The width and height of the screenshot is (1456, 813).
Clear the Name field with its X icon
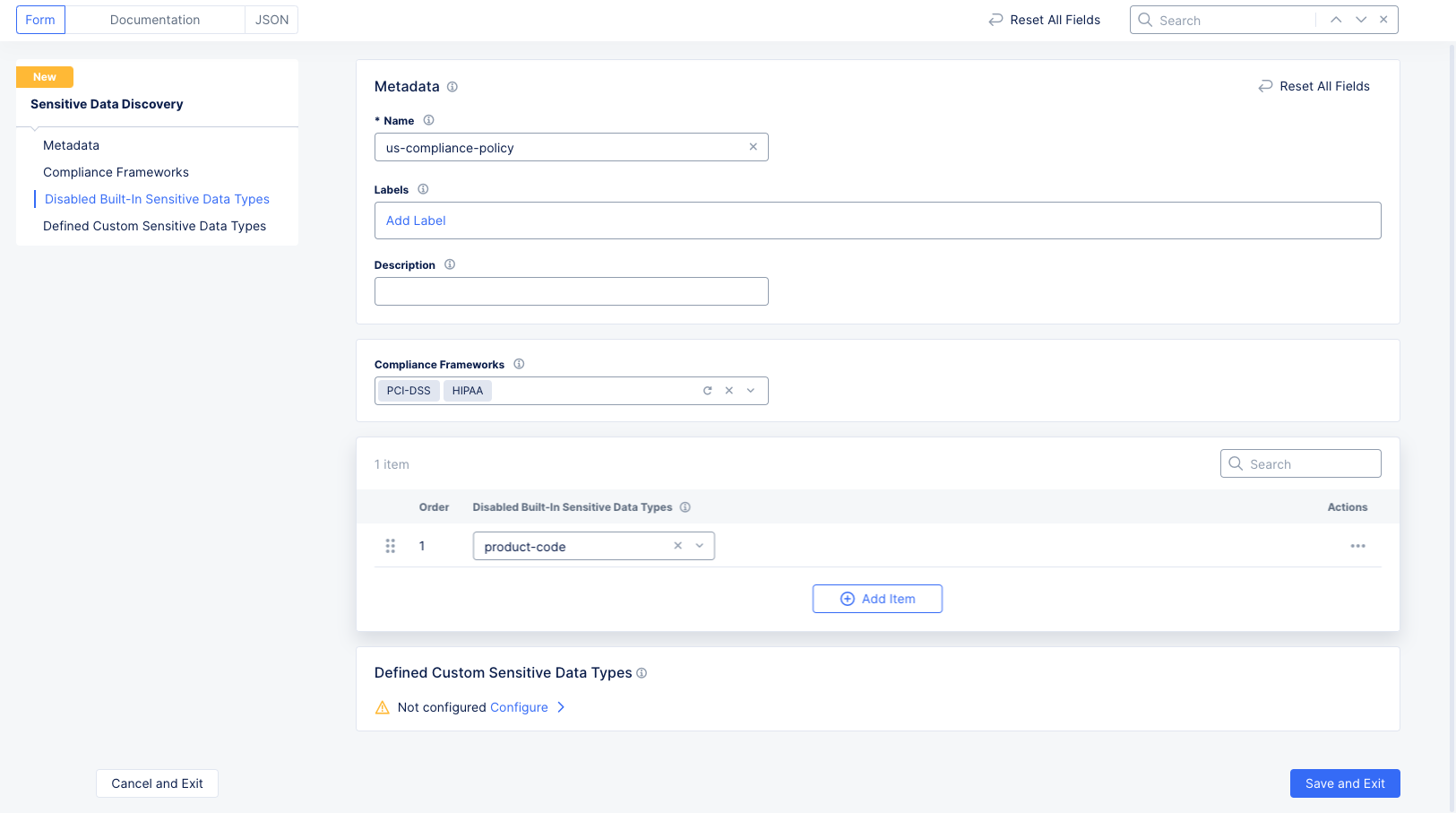click(753, 146)
